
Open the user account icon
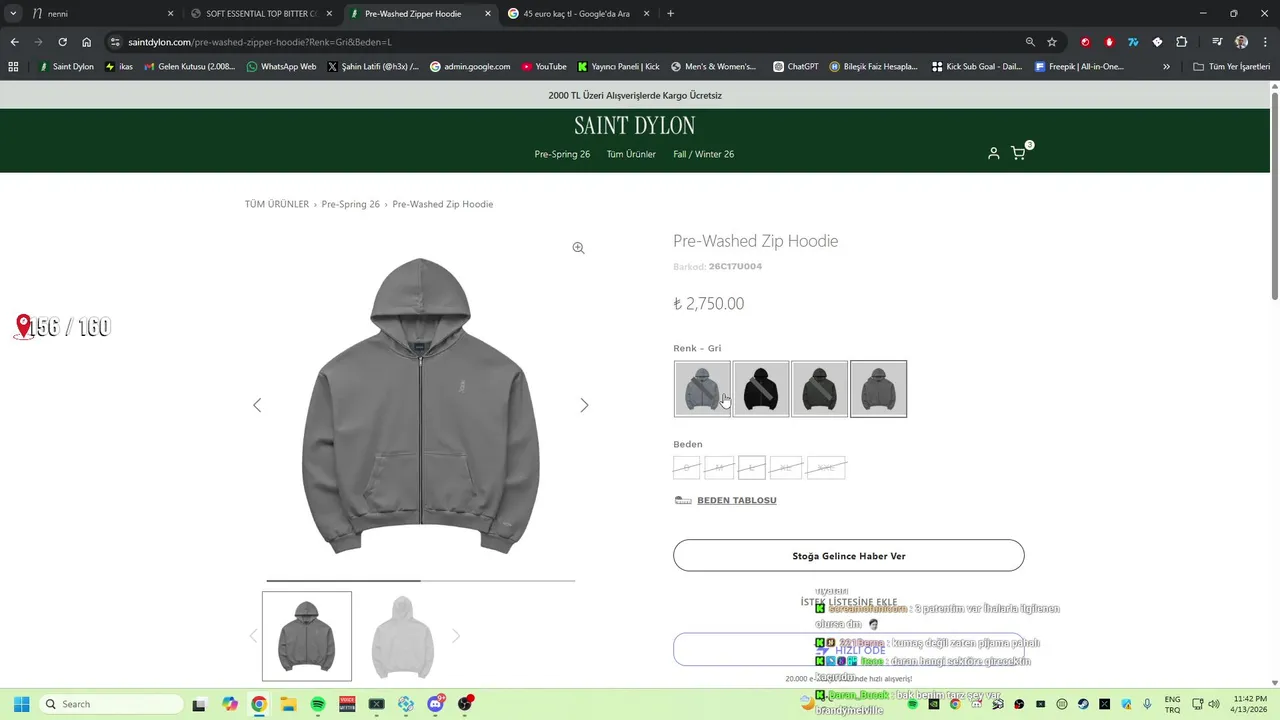[993, 153]
